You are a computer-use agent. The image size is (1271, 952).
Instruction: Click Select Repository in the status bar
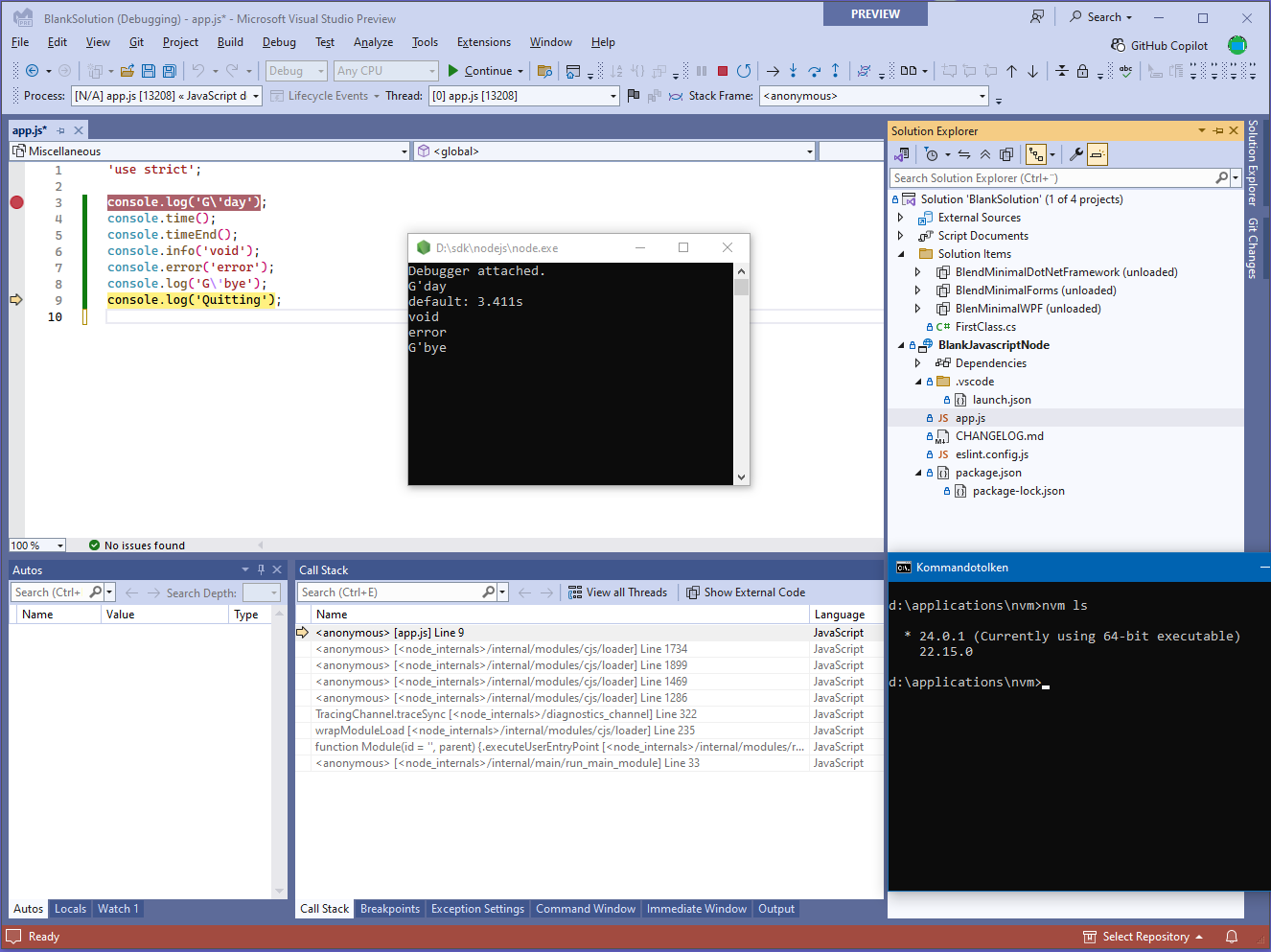pyautogui.click(x=1140, y=937)
